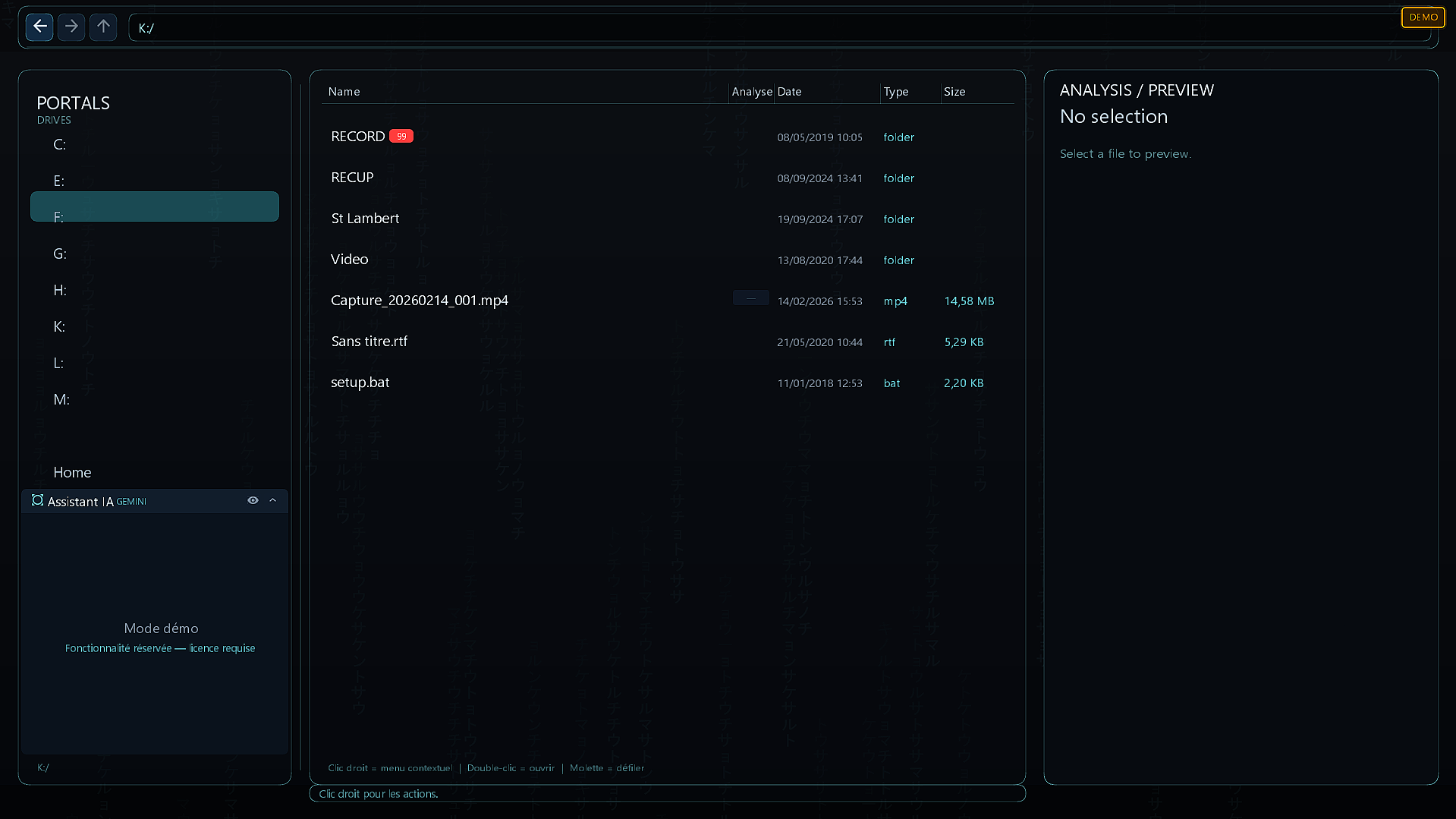Select the C: drive portal

click(x=60, y=144)
